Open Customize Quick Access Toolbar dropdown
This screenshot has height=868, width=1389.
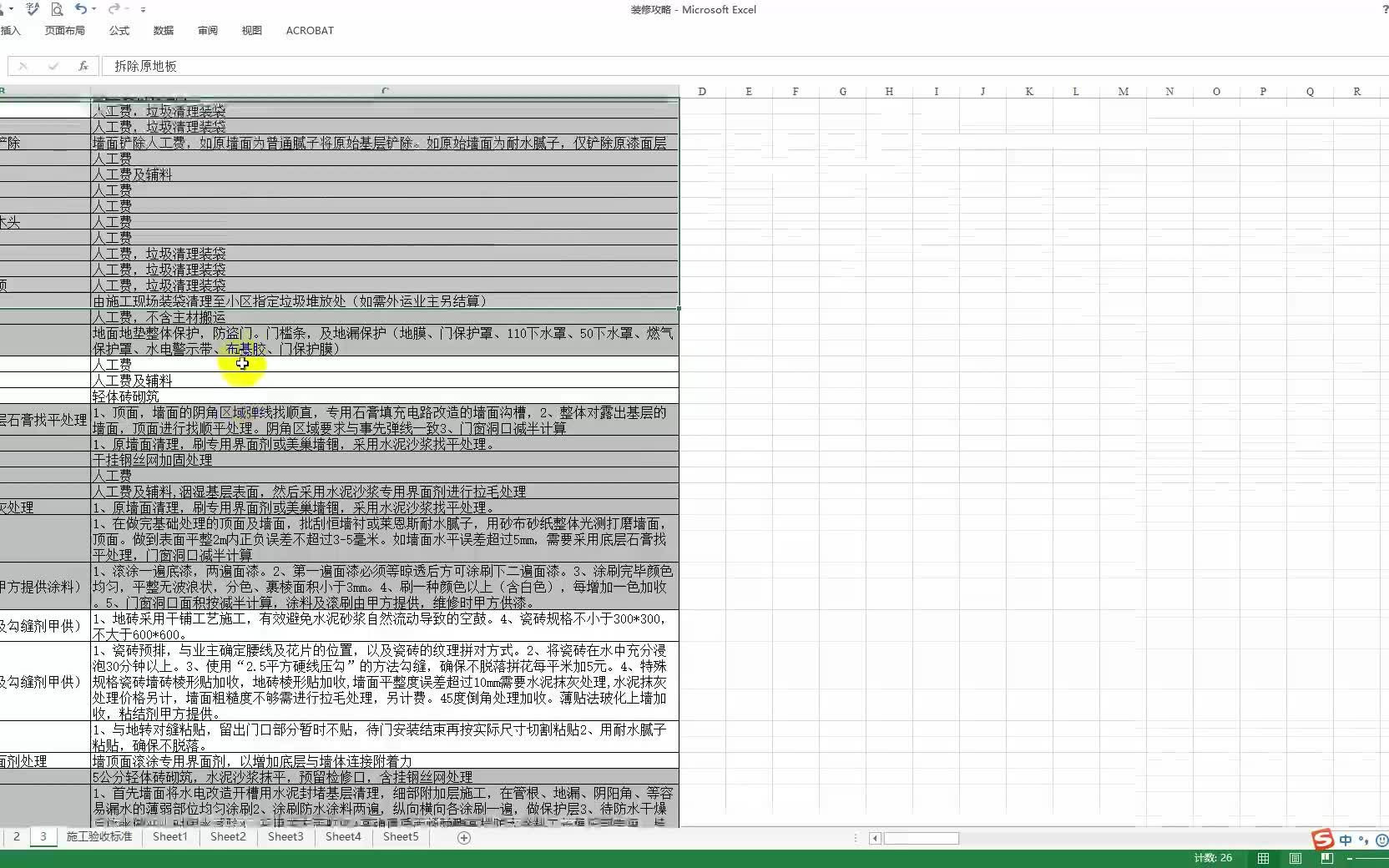(x=143, y=9)
